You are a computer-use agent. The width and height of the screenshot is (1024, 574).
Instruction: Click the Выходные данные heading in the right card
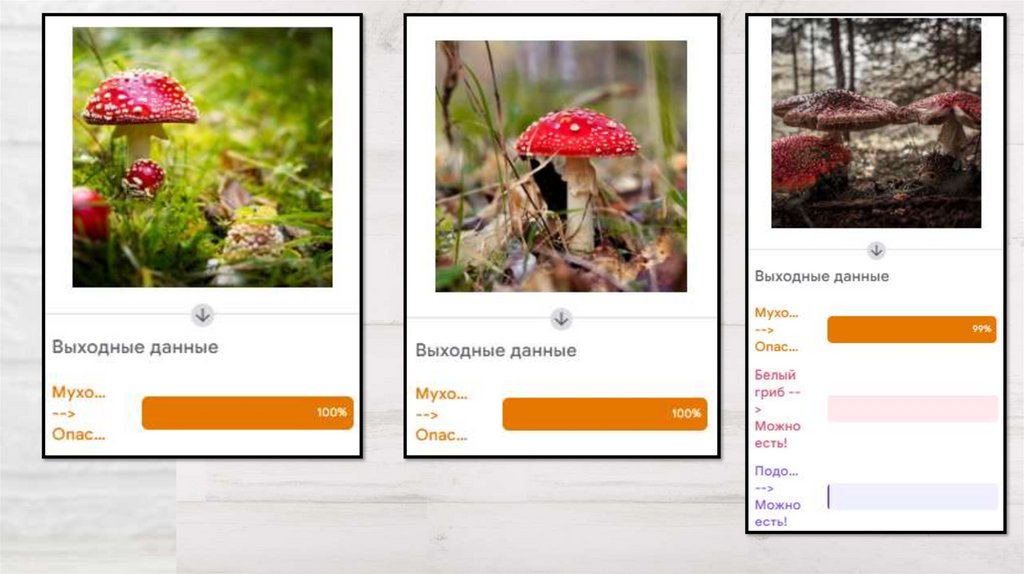pyautogui.click(x=822, y=276)
